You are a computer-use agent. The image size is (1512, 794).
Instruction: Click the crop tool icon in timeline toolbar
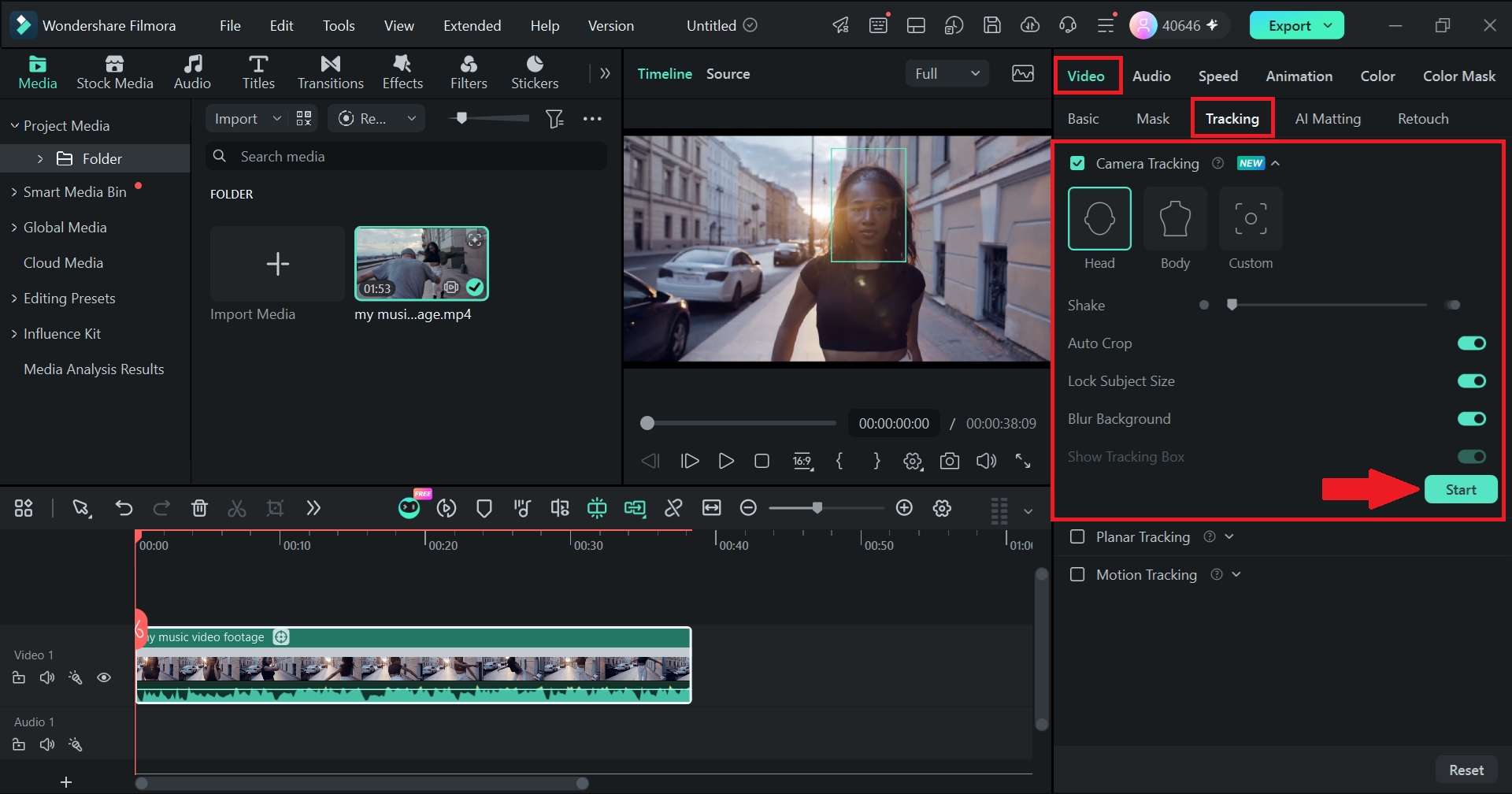(275, 508)
